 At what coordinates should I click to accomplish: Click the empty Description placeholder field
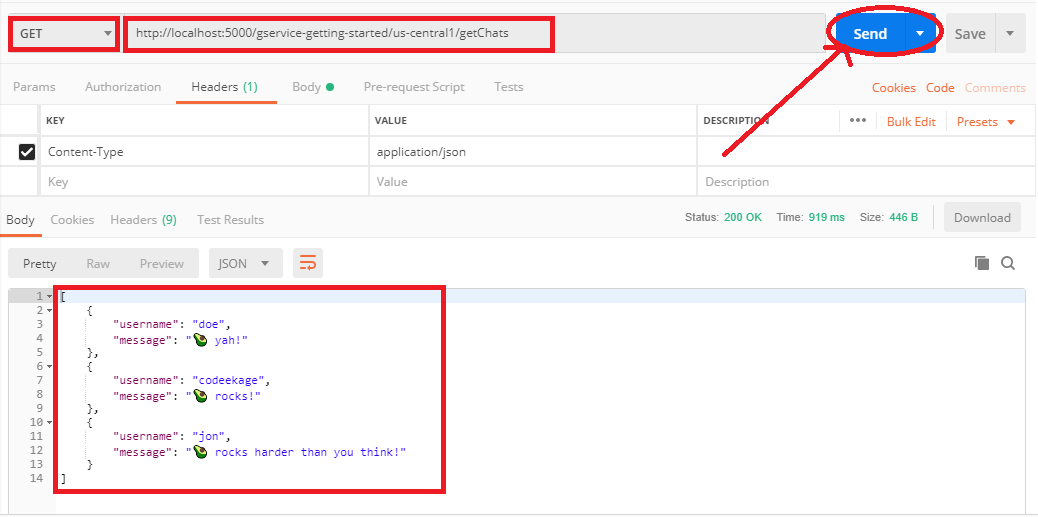tap(867, 181)
